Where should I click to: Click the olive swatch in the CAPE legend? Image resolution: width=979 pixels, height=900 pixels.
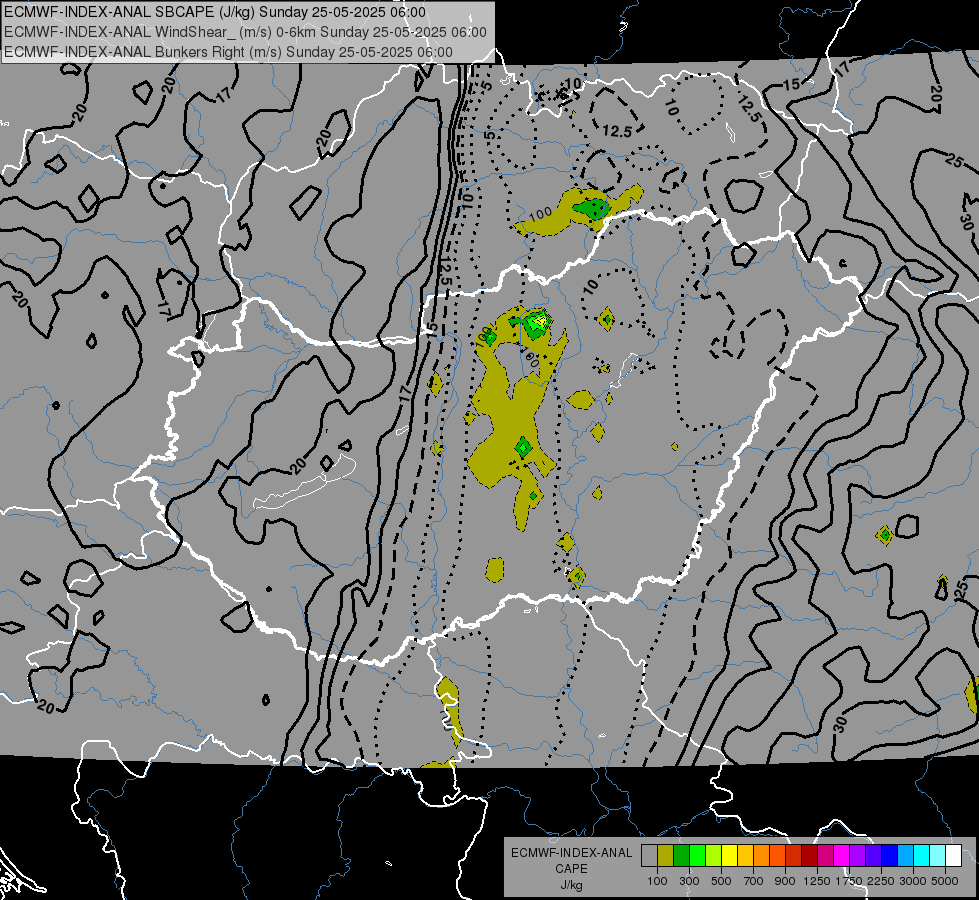tap(666, 855)
